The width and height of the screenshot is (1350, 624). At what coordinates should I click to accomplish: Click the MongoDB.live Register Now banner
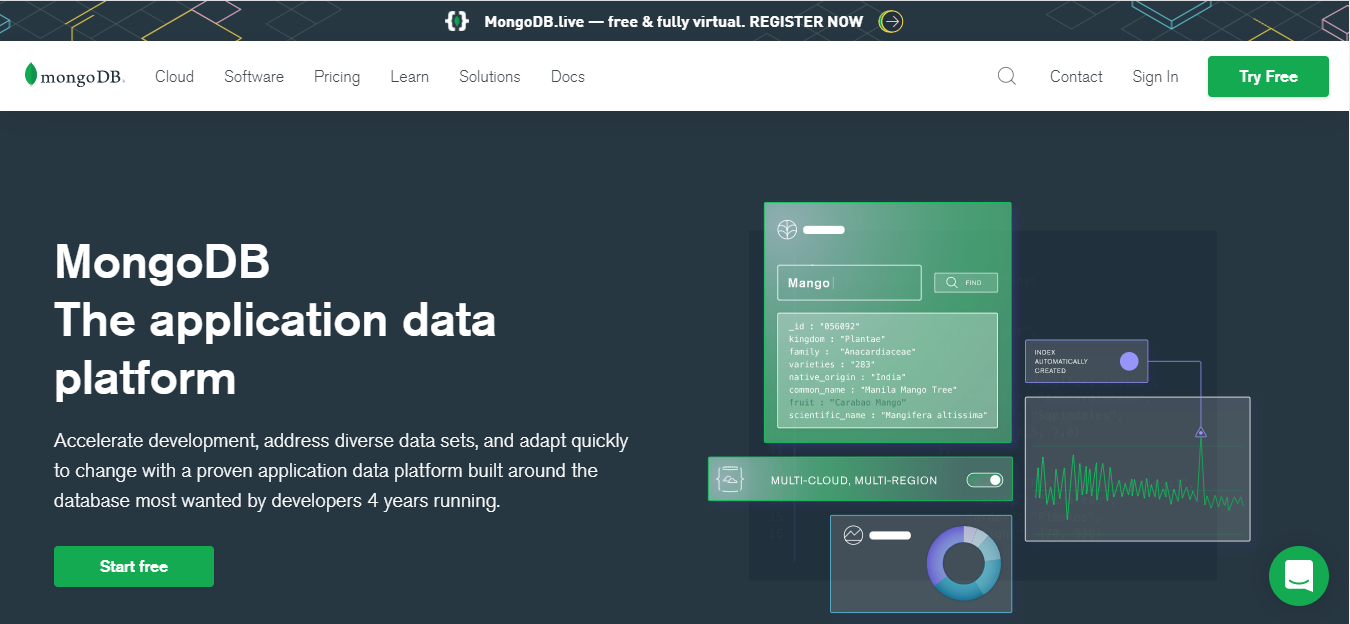click(674, 21)
